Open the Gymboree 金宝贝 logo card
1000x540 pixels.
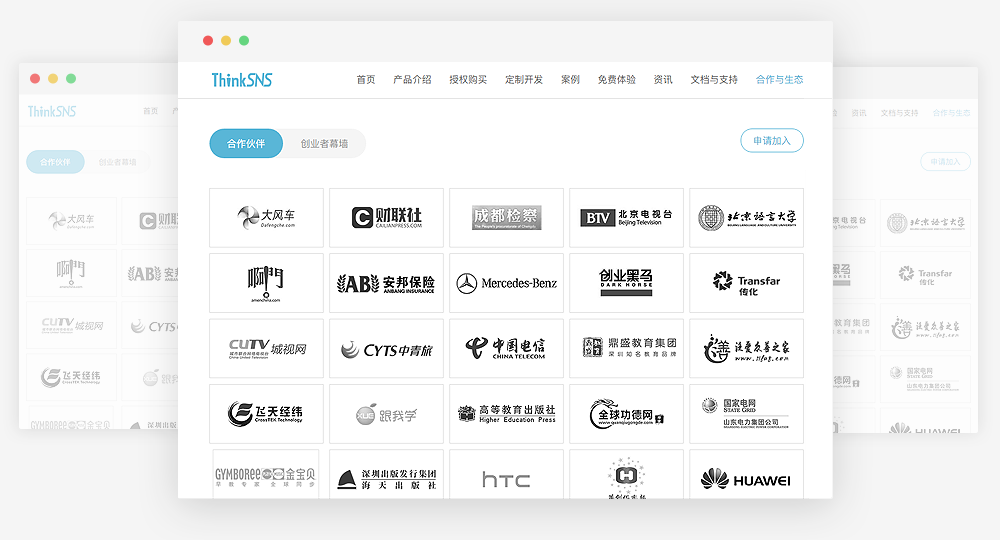pyautogui.click(x=265, y=474)
